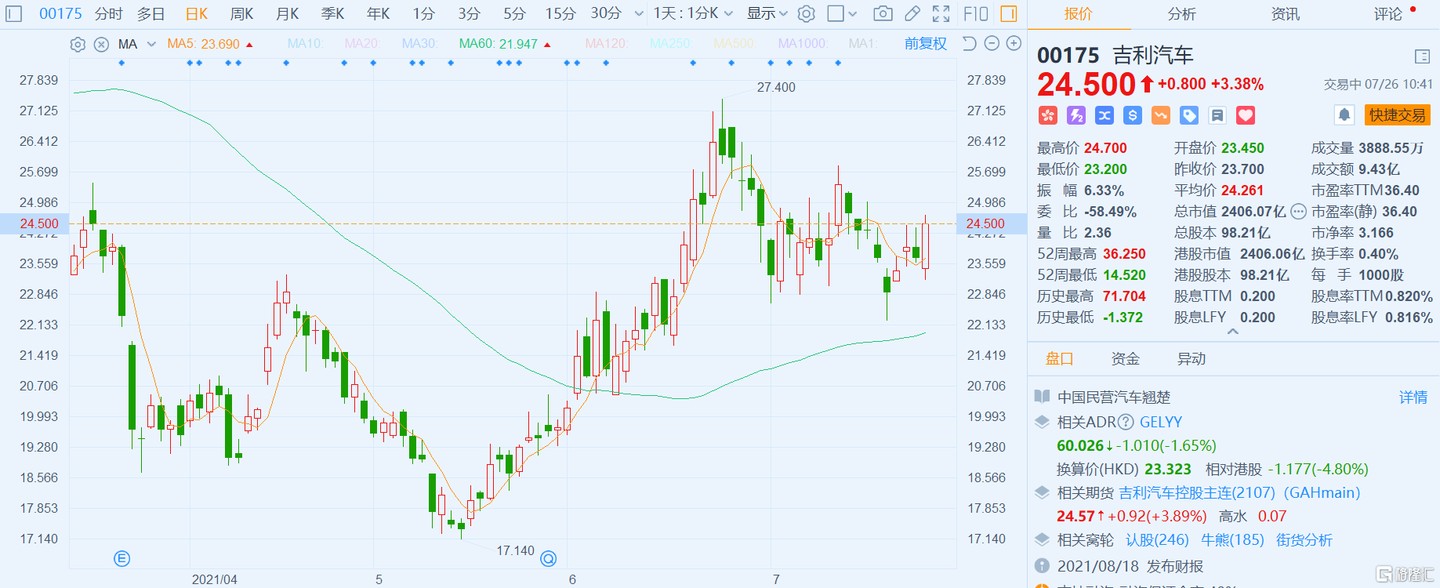The width and height of the screenshot is (1440, 588).
Task: Collapse the quote details section chevron
Action: 1232,332
